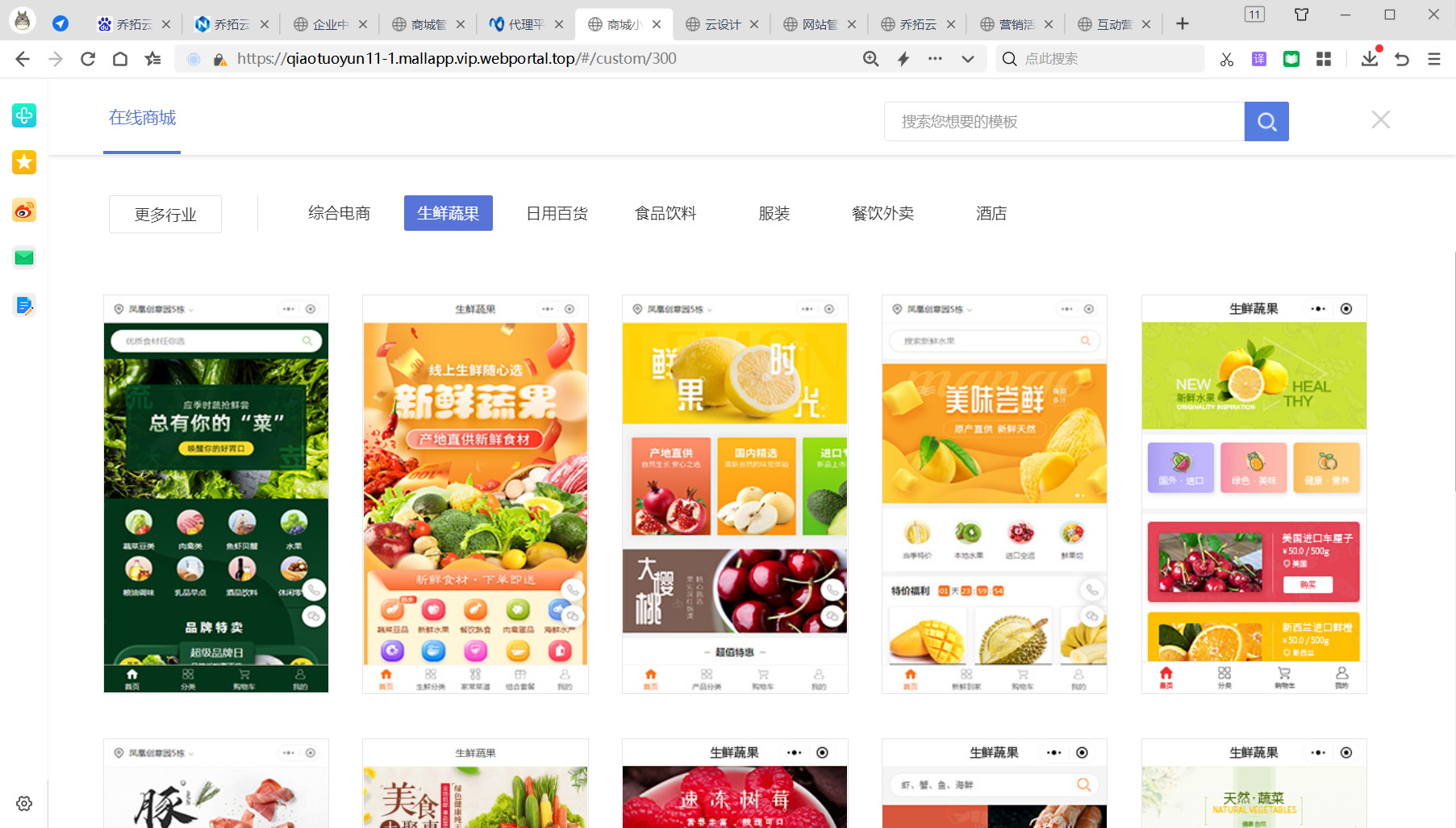Click the scissors screenshot tool icon
1456x828 pixels.
coord(1226,59)
